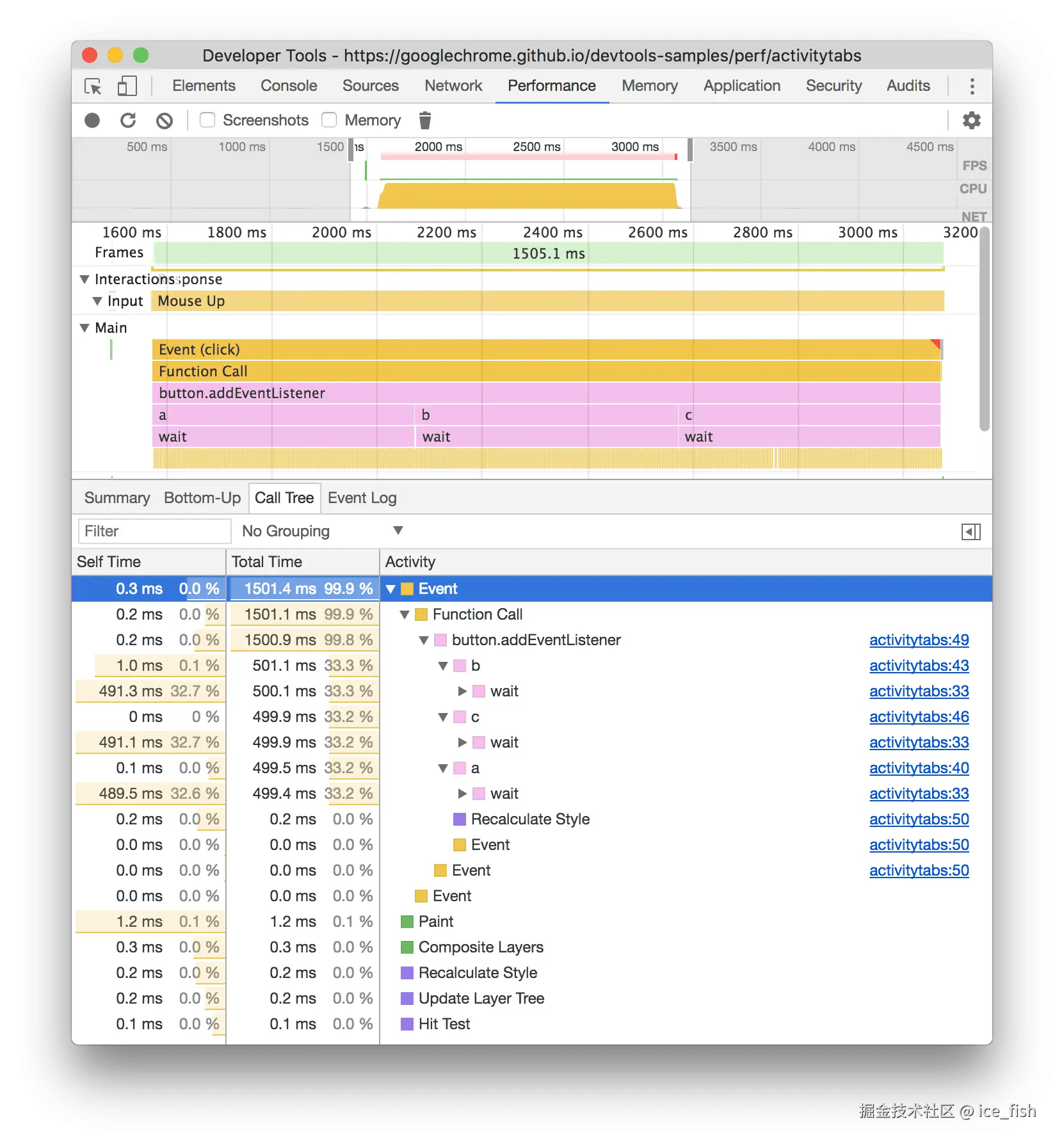
Task: Click the CPU activity chart in overview
Action: pyautogui.click(x=529, y=196)
